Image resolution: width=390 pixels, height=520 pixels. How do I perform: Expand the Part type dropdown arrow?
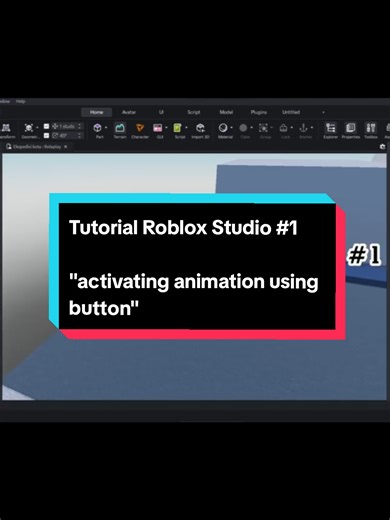pos(106,128)
